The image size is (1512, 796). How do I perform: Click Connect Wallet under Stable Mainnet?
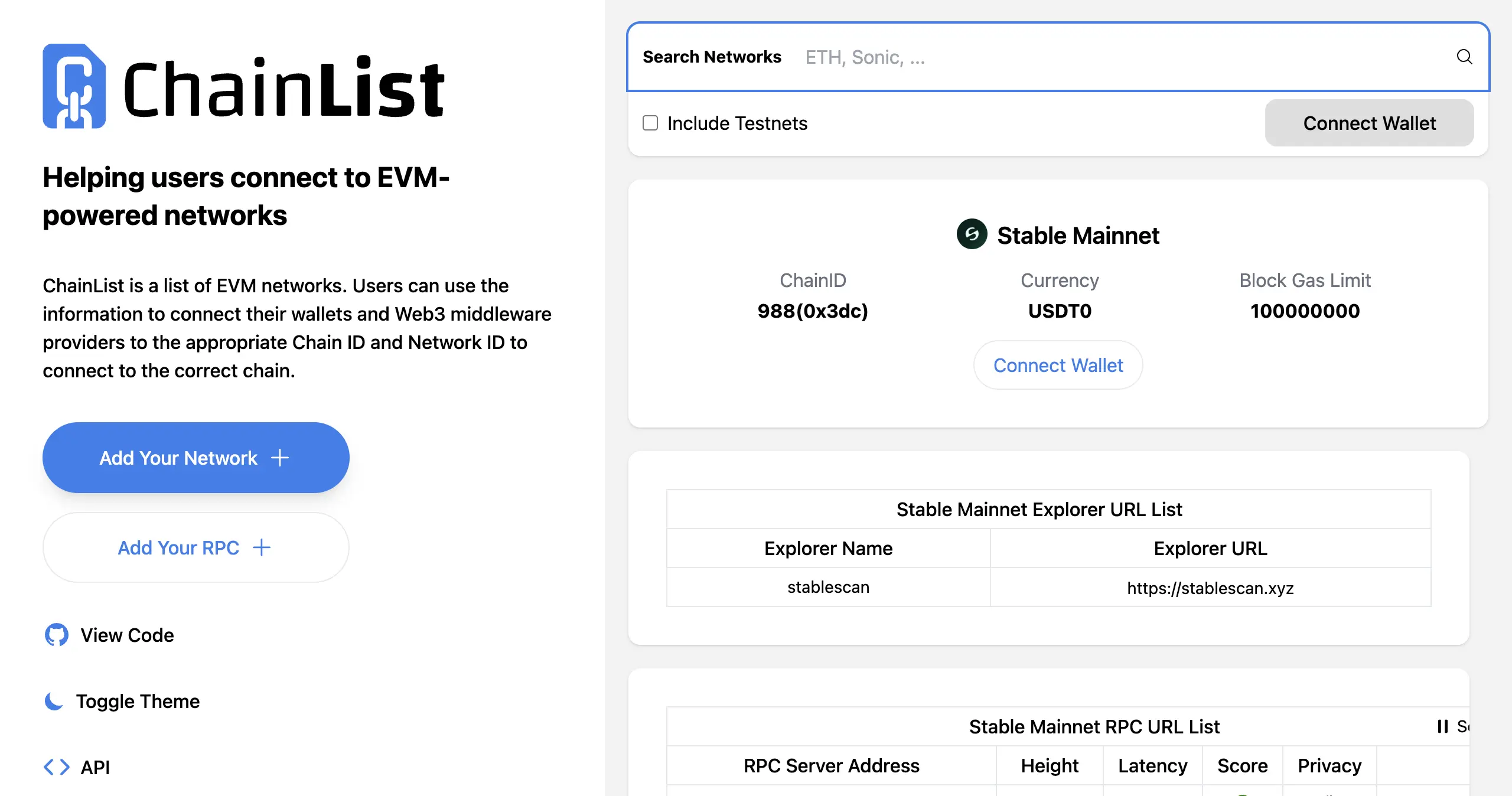coord(1058,365)
